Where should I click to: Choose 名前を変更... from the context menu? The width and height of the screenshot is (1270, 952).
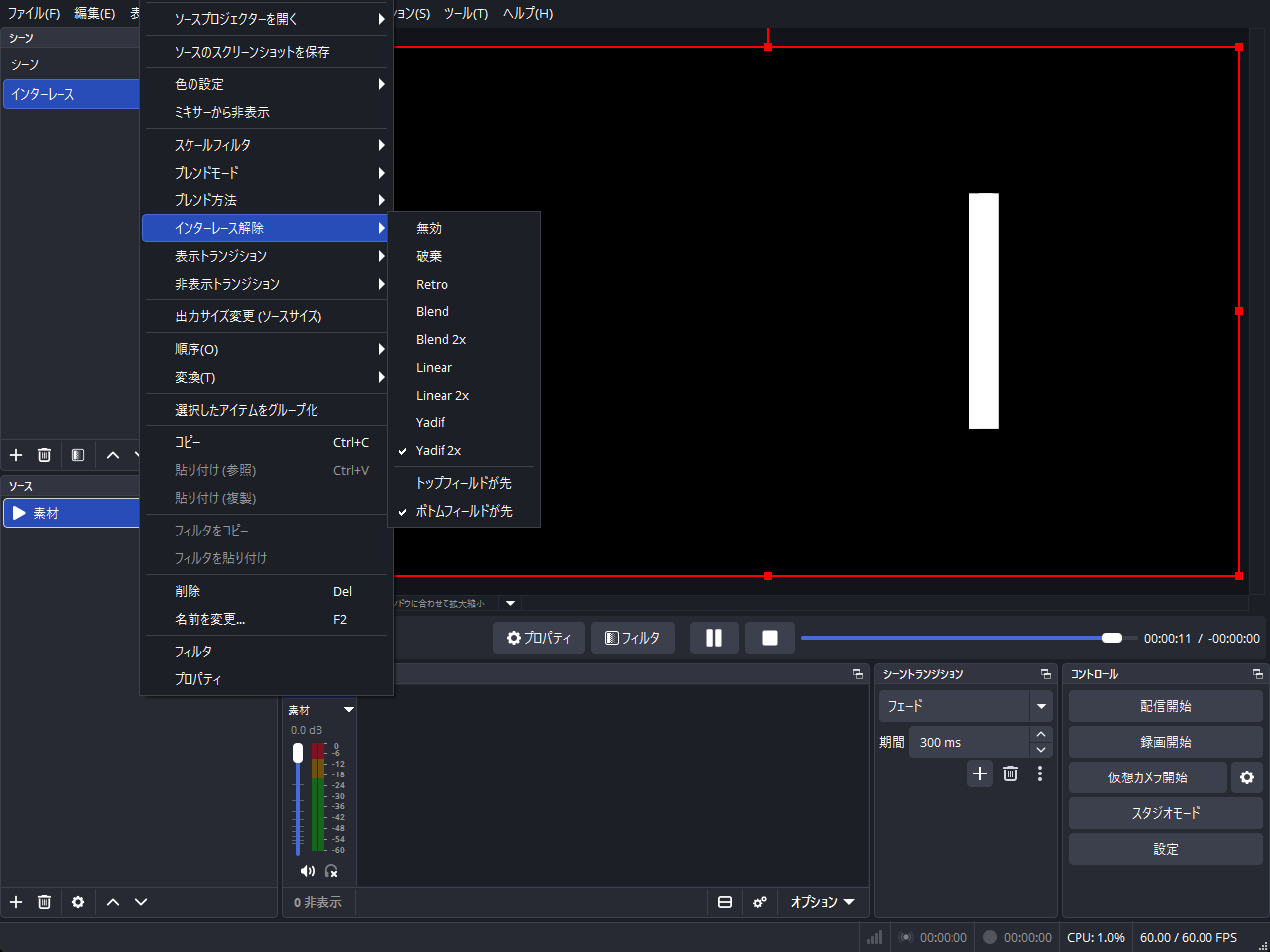(x=266, y=619)
